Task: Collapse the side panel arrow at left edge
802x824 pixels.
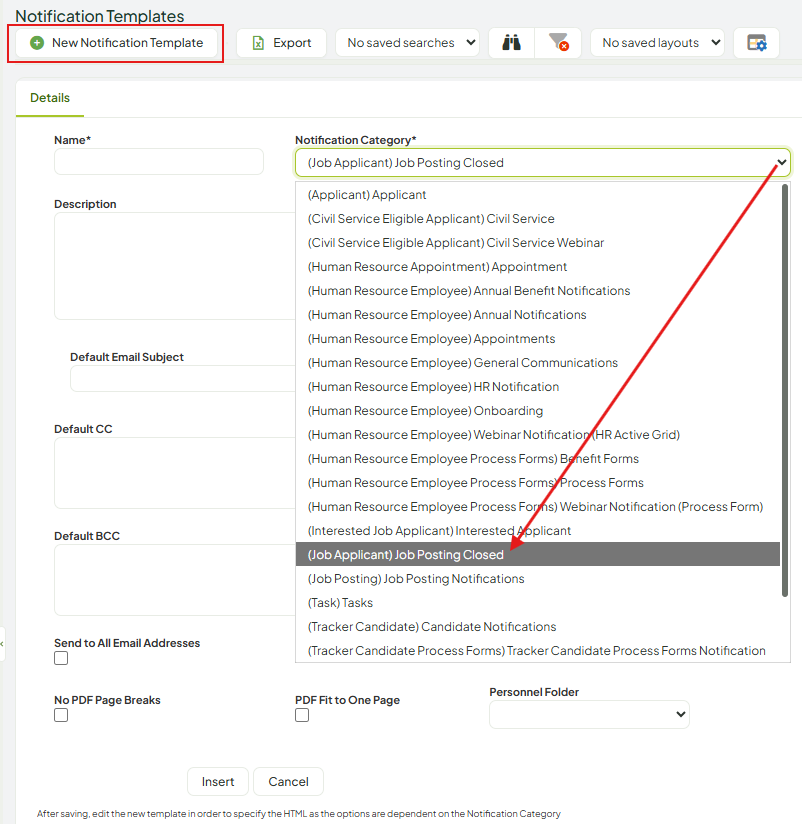Action: [2, 644]
